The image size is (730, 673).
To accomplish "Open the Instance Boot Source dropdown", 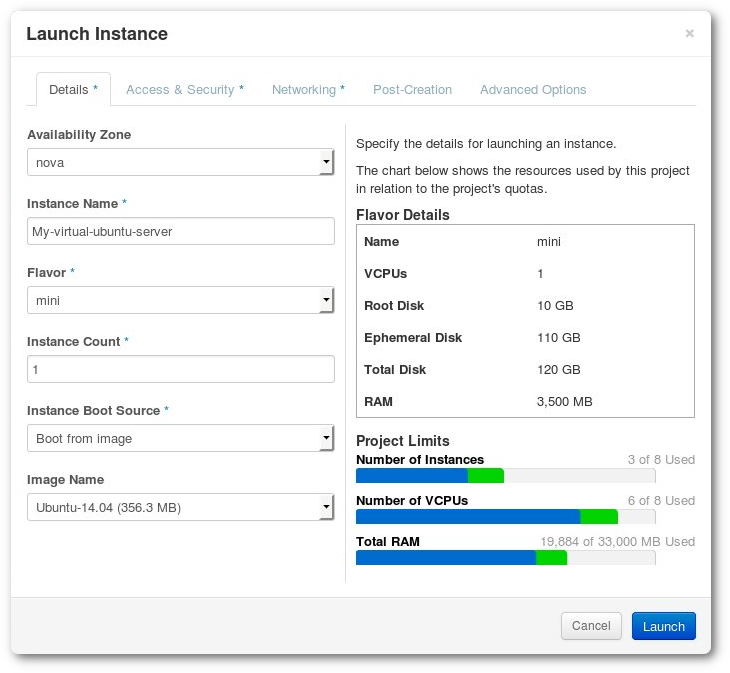I will pyautogui.click(x=181, y=438).
